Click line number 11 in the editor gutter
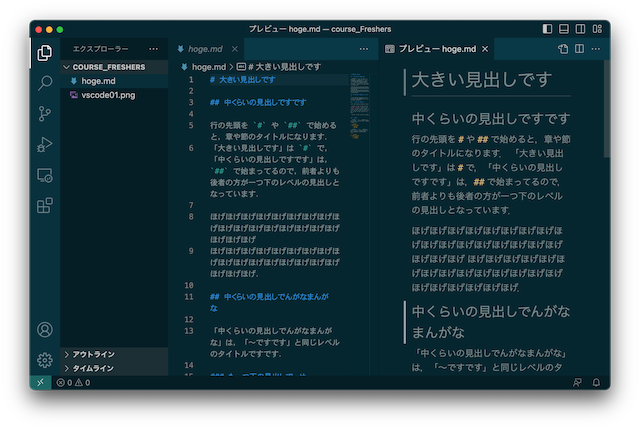640x429 pixels. [189, 297]
